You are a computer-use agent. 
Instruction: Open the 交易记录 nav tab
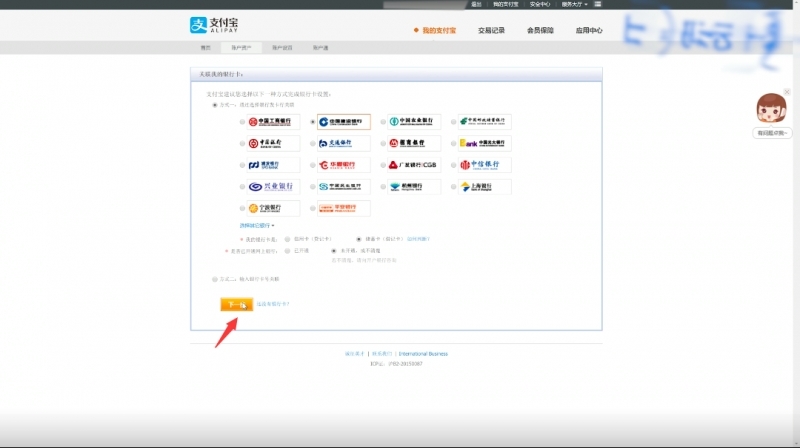tap(491, 31)
